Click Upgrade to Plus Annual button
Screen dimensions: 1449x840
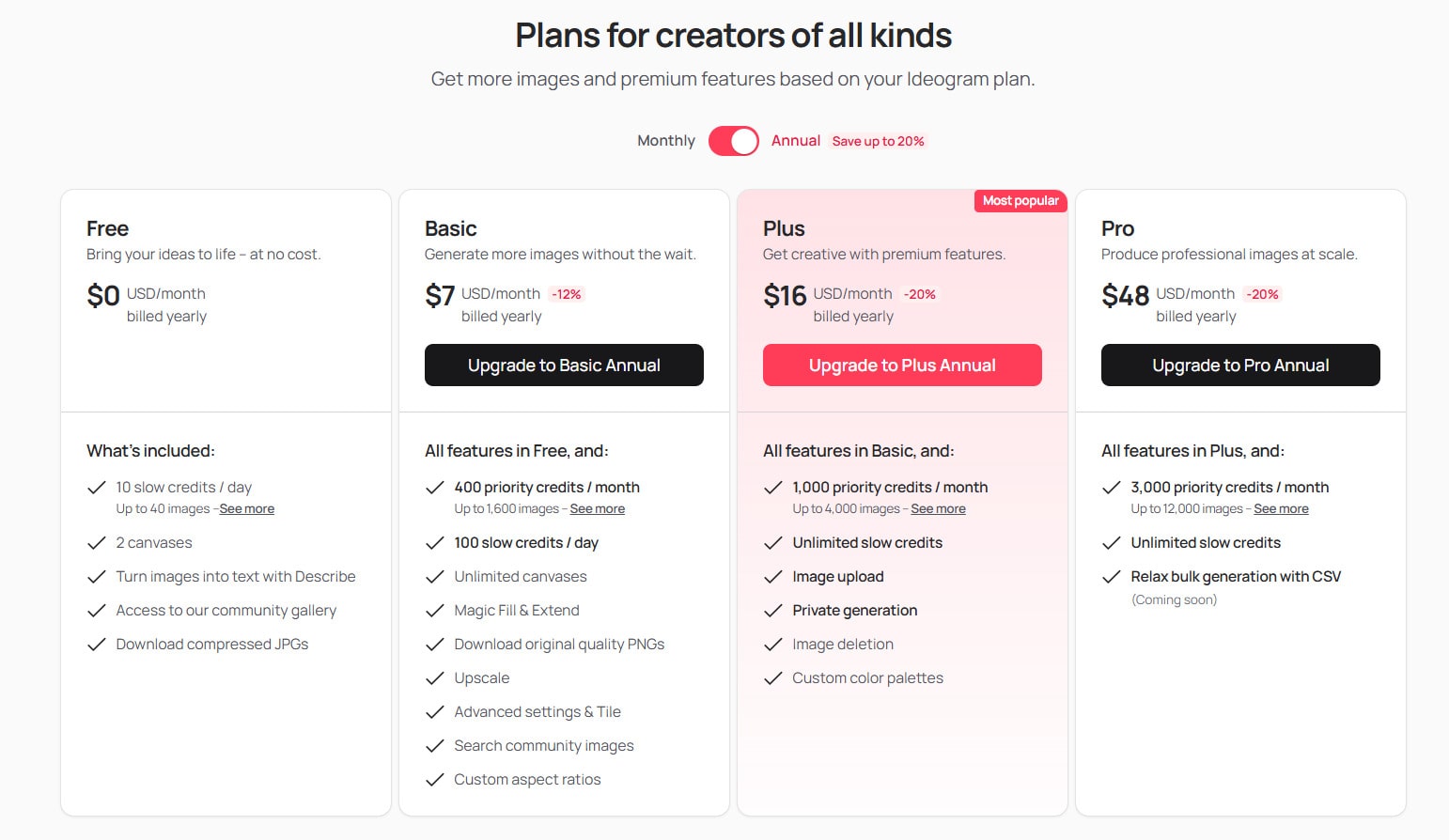pos(902,365)
